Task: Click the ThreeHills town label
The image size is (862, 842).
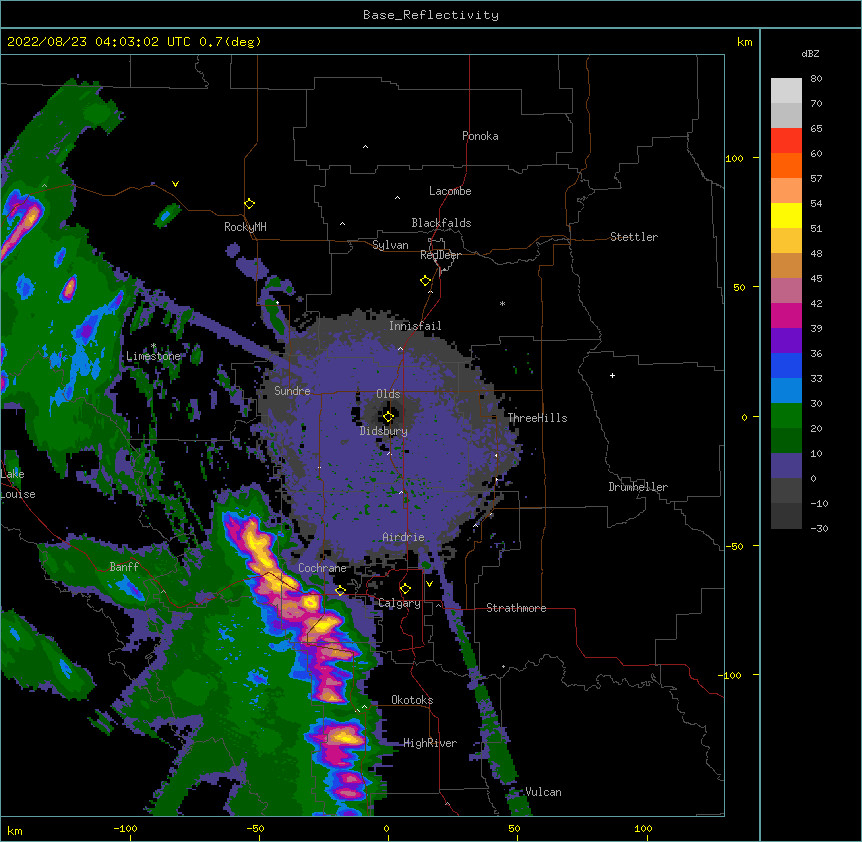Action: click(x=538, y=418)
